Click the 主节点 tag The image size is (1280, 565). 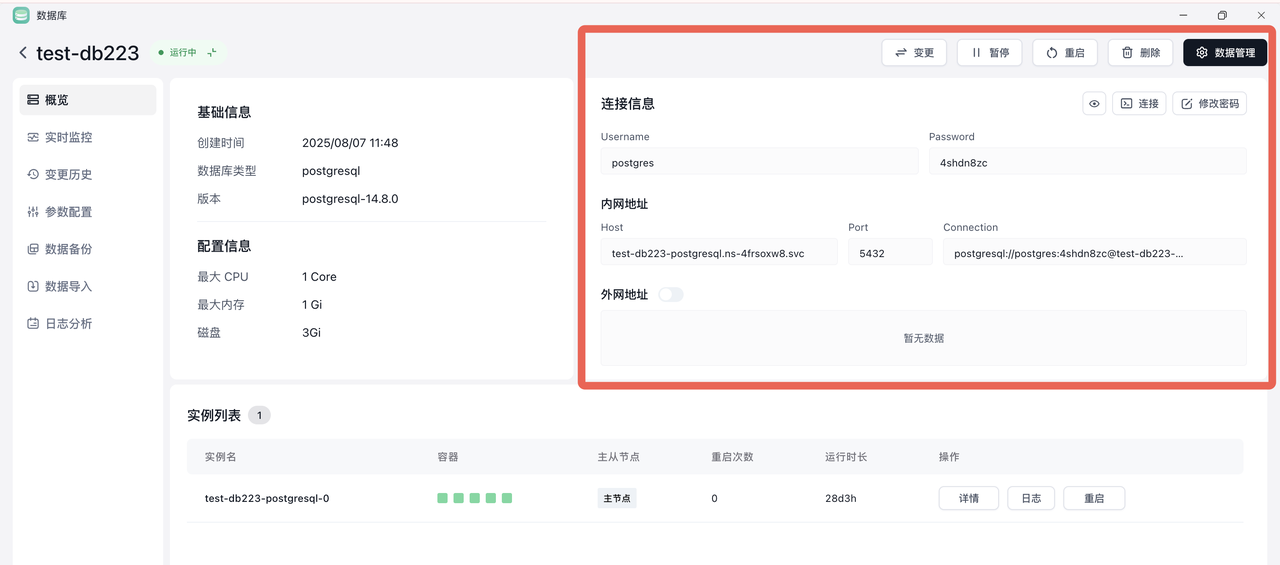pos(617,498)
